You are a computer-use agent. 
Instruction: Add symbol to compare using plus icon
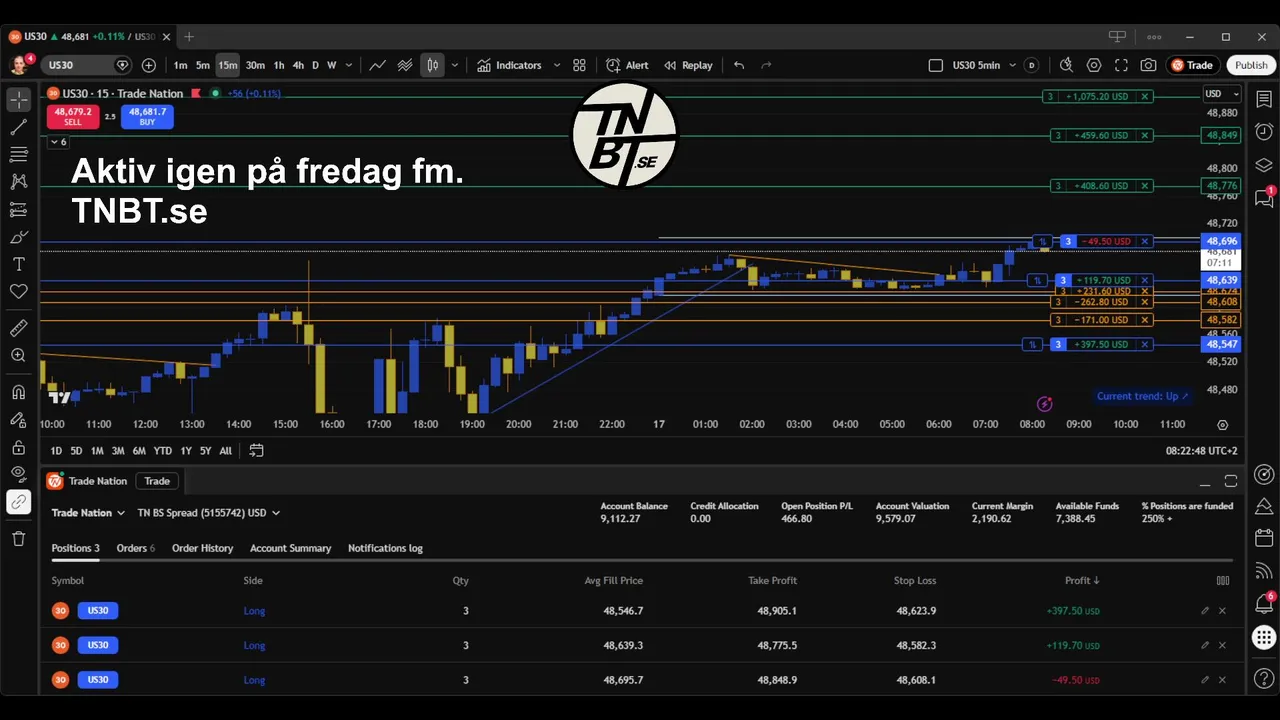tap(149, 65)
